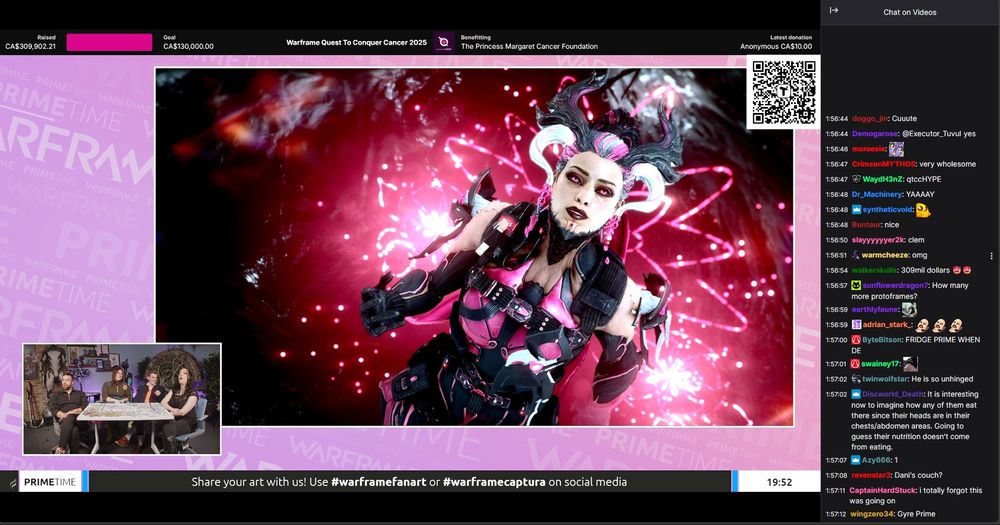This screenshot has height=525, width=1000.
Task: Click the ravenstar3 username
Action: point(873,475)
